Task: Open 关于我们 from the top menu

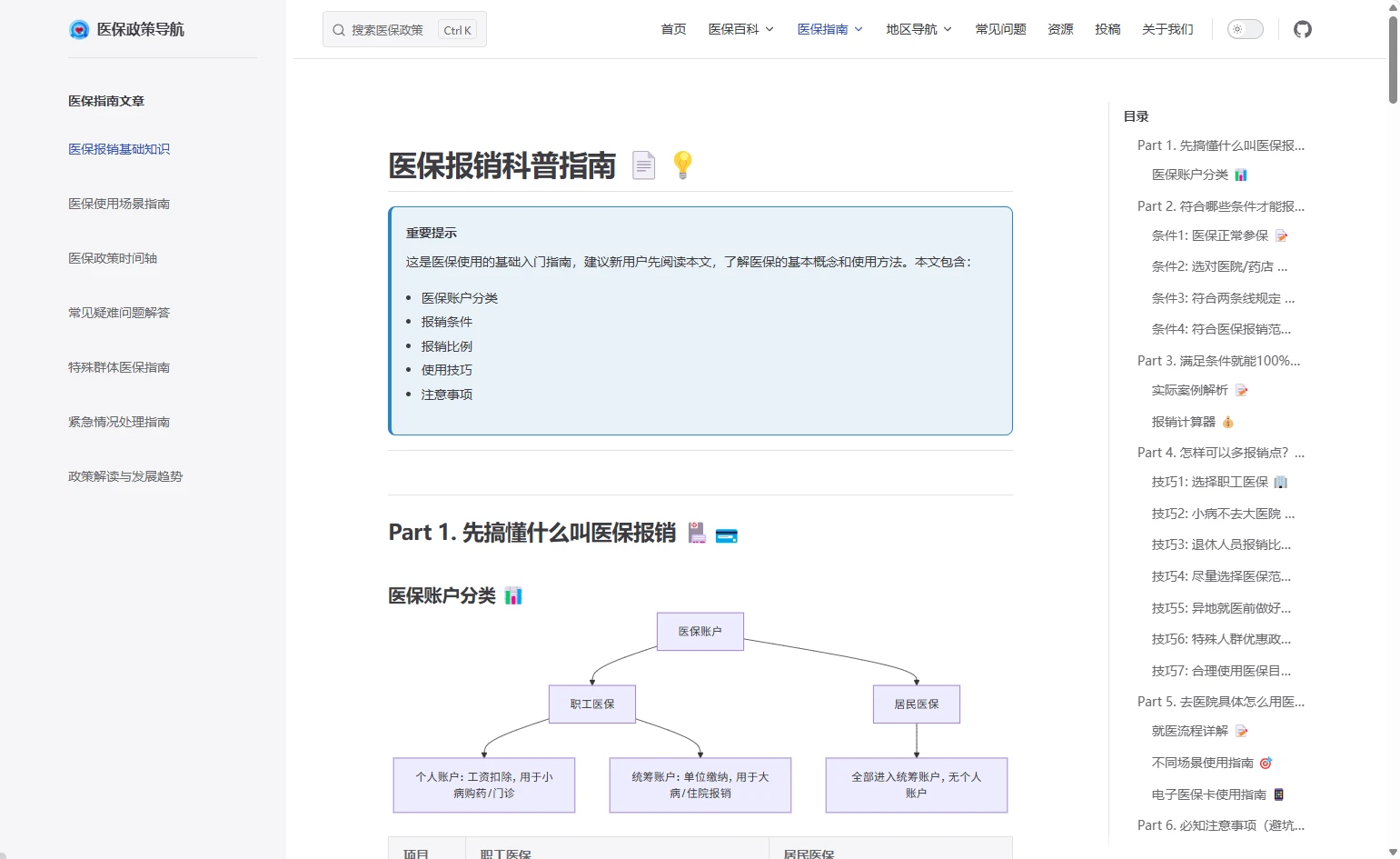Action: click(x=1167, y=29)
